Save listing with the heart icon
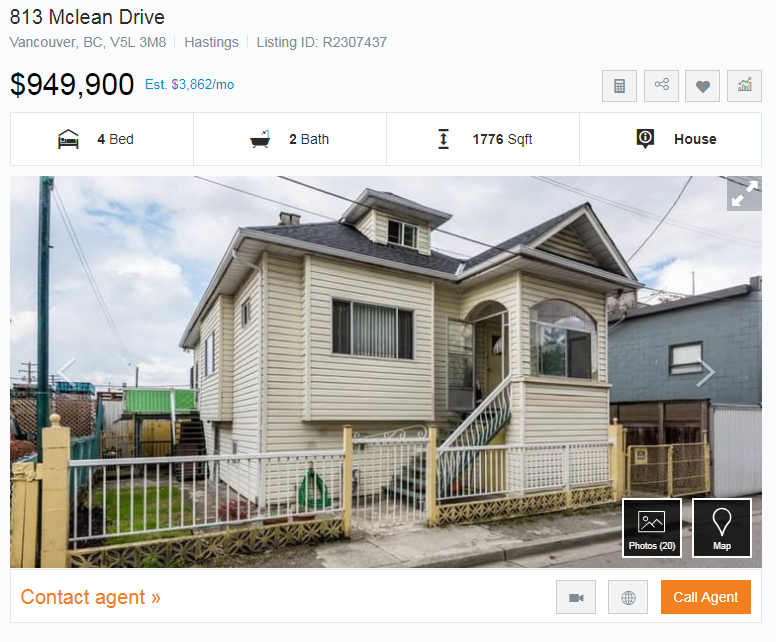Image resolution: width=776 pixels, height=642 pixels. (702, 86)
